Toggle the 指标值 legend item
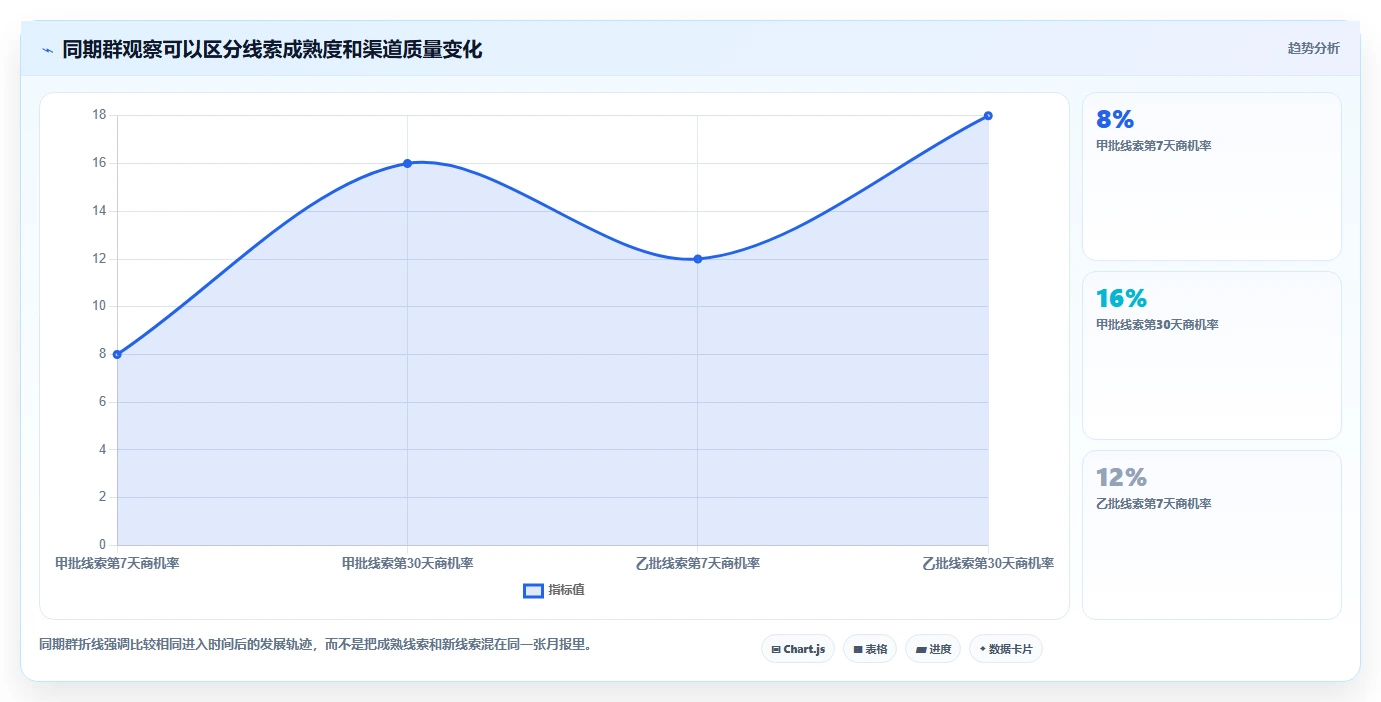The width and height of the screenshot is (1381, 702). click(554, 590)
